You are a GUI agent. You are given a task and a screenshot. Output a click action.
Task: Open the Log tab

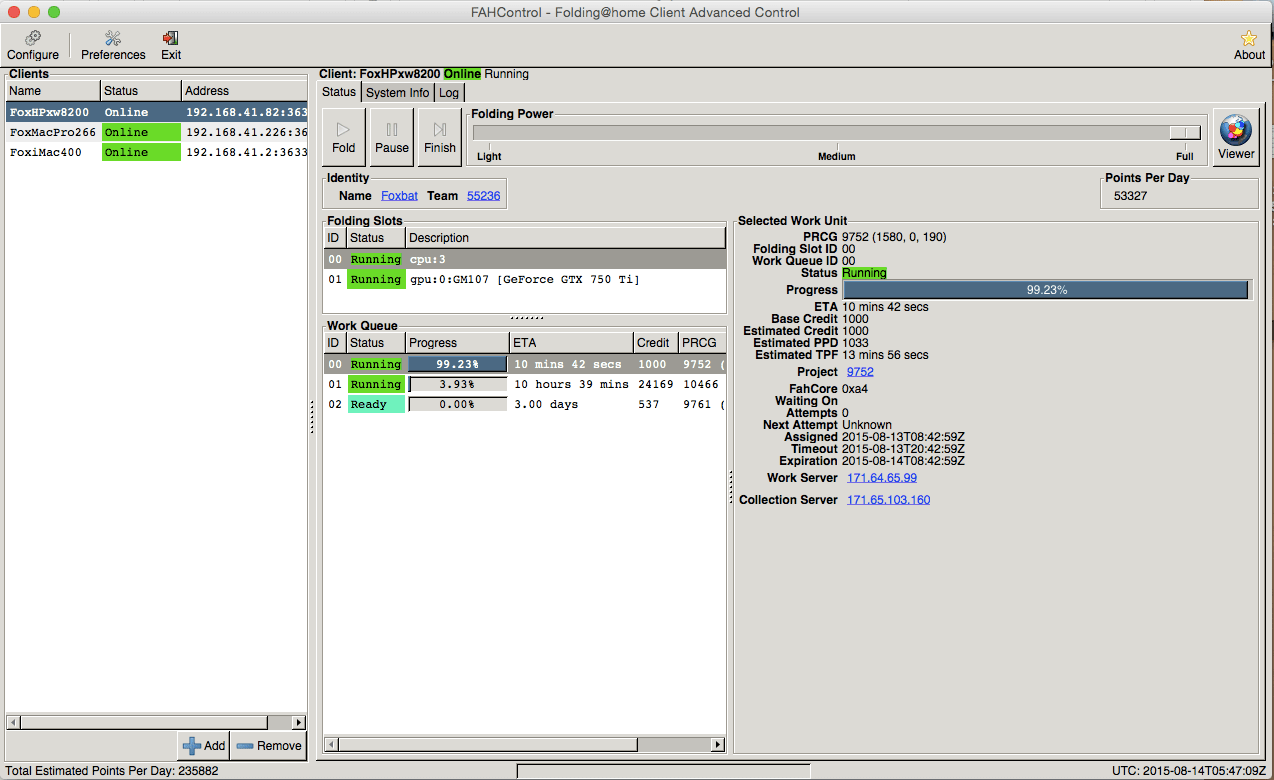click(x=449, y=92)
